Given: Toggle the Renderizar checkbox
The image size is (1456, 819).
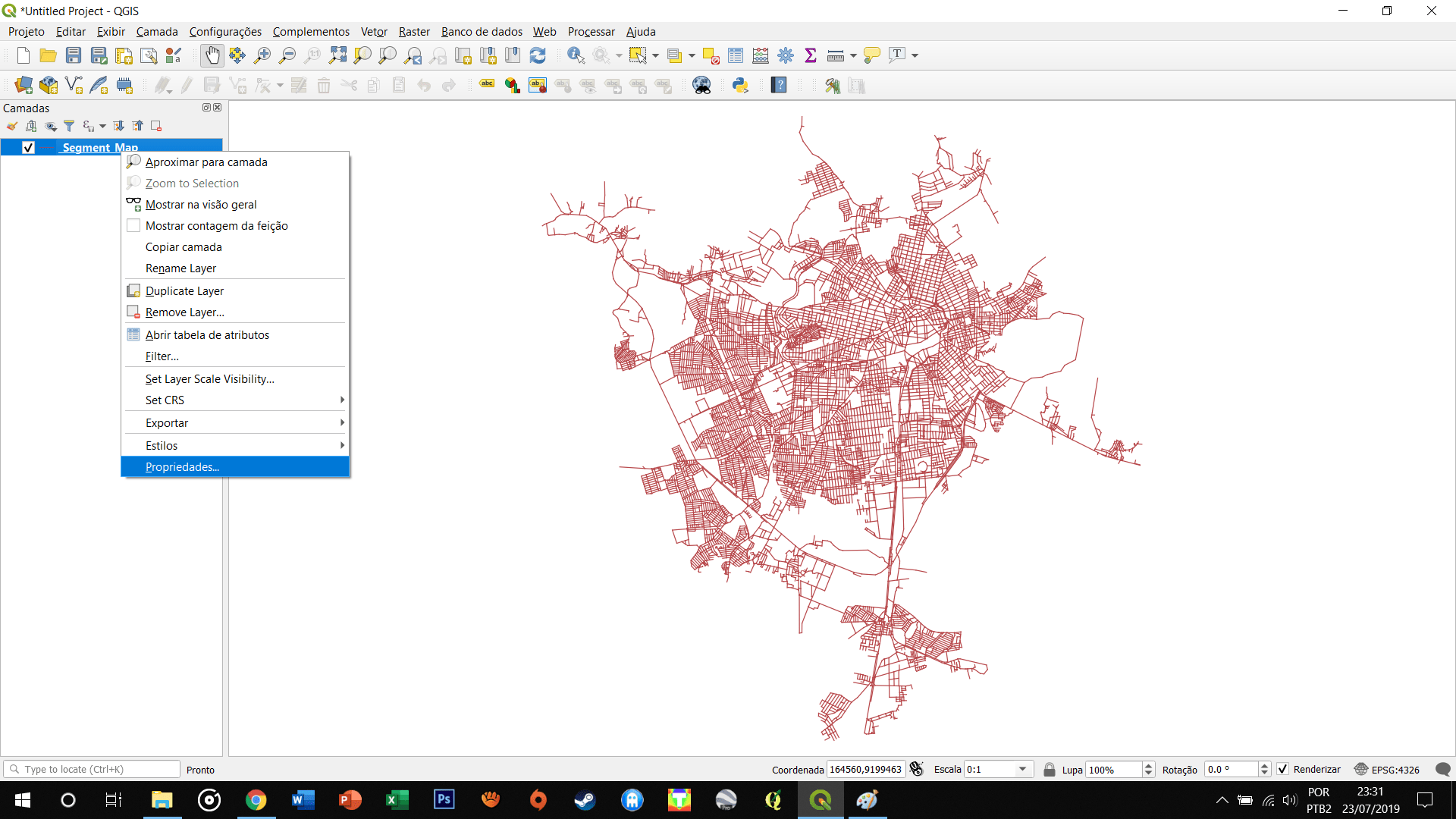Looking at the screenshot, I should point(1283,769).
